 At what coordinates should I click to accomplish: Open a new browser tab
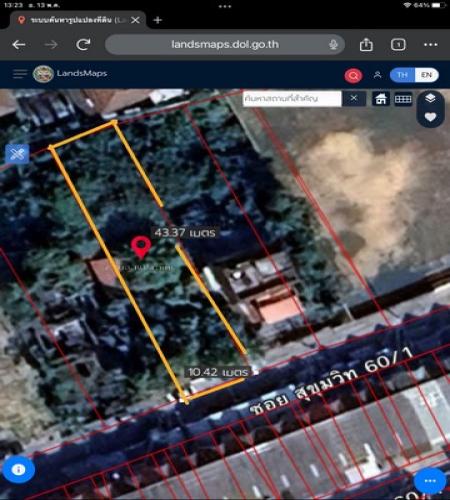point(158,20)
